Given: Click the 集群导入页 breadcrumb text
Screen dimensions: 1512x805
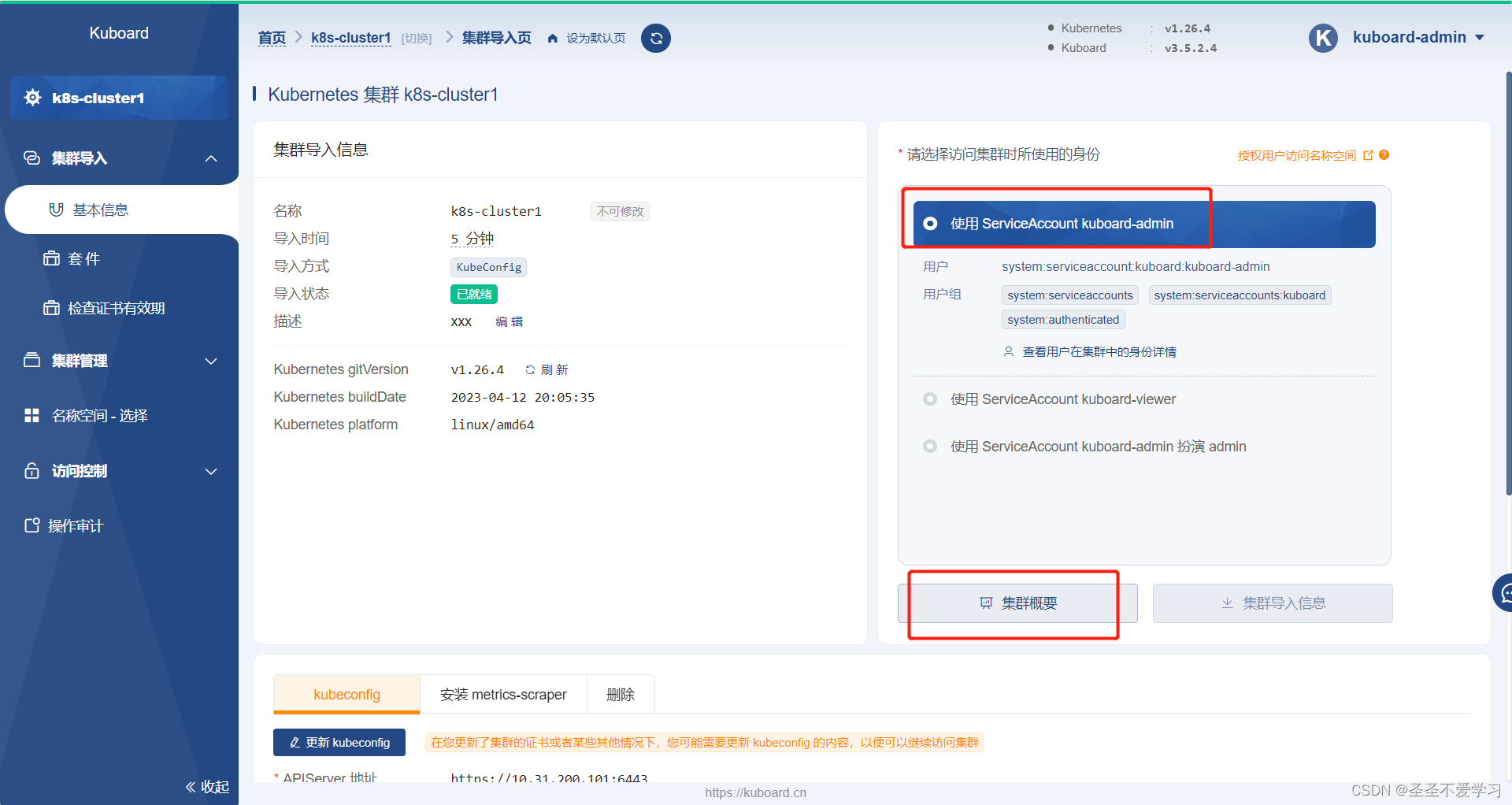Looking at the screenshot, I should click(496, 38).
